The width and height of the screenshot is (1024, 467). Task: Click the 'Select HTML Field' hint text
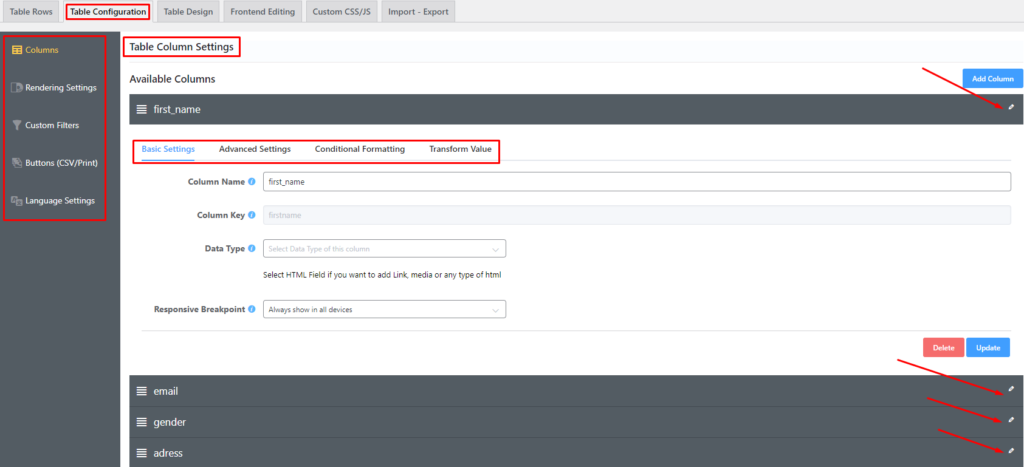click(x=382, y=275)
